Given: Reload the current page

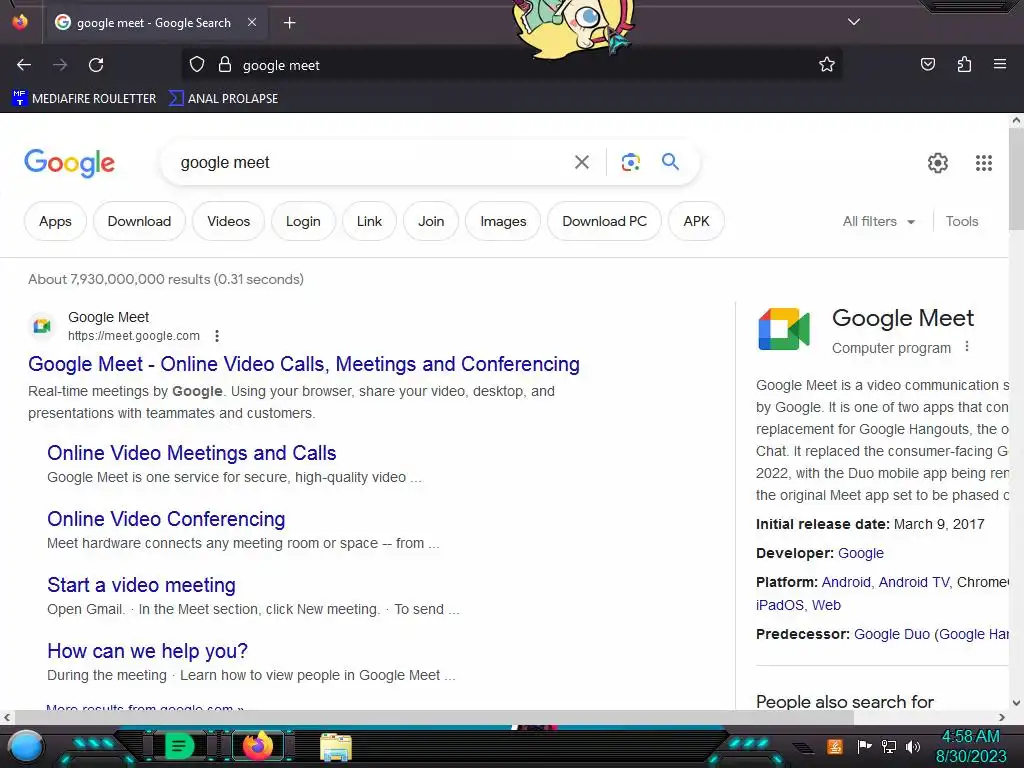Looking at the screenshot, I should pyautogui.click(x=96, y=65).
